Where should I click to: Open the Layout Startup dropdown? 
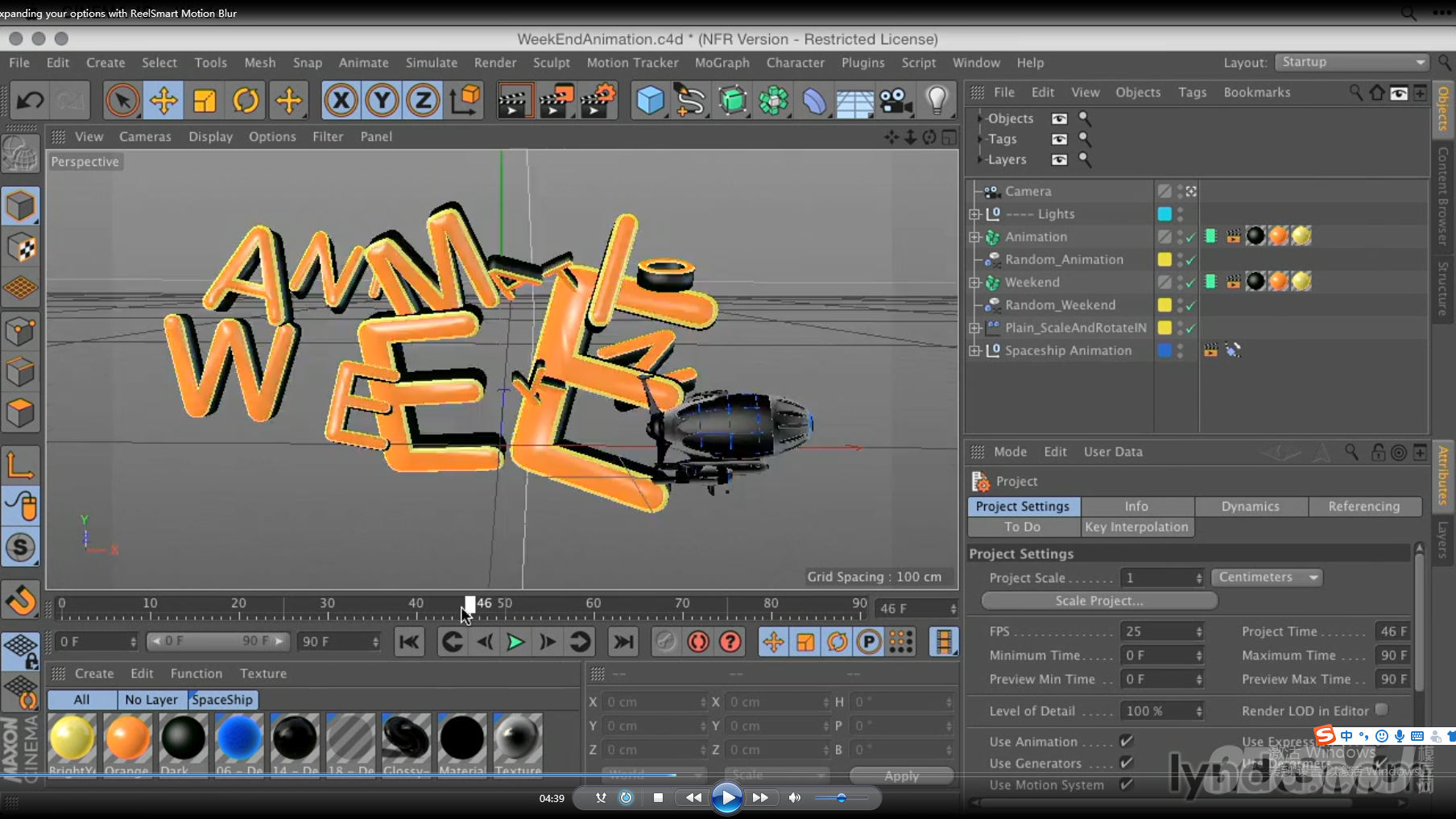pos(1351,62)
